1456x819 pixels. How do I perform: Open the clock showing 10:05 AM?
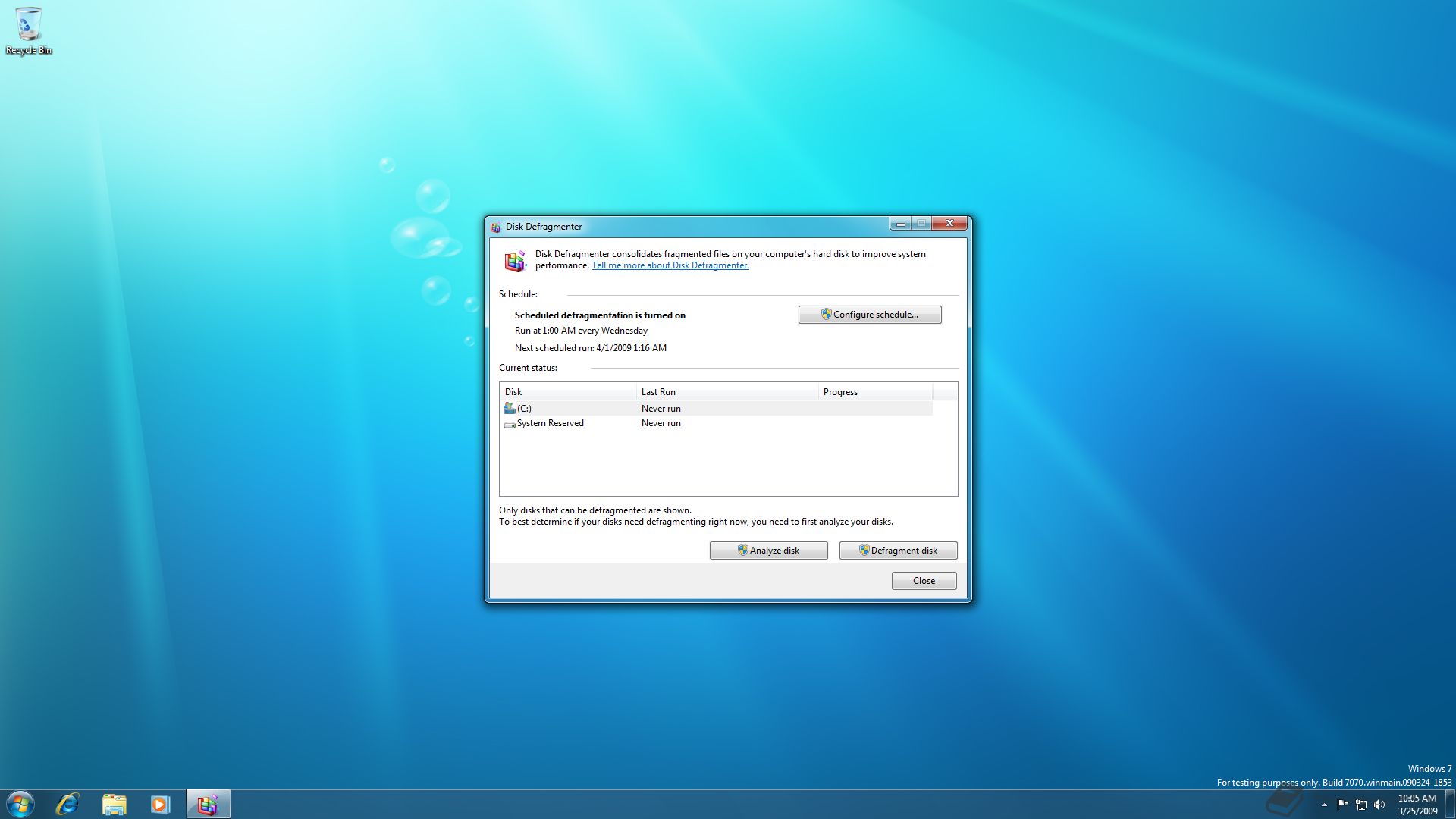1417,804
